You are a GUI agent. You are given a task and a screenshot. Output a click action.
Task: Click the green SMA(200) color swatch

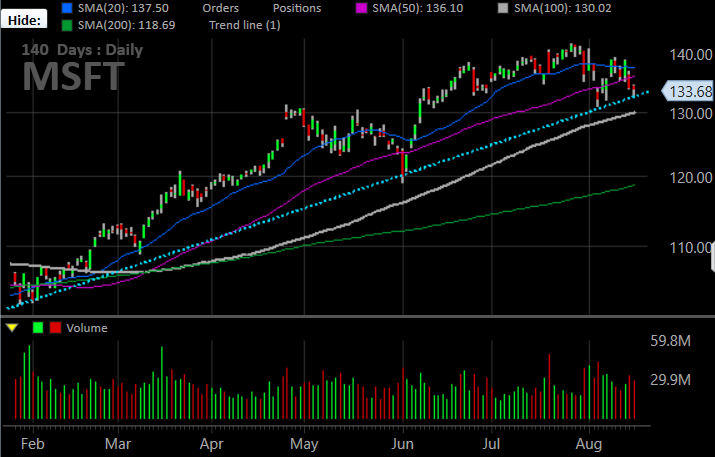click(x=67, y=25)
